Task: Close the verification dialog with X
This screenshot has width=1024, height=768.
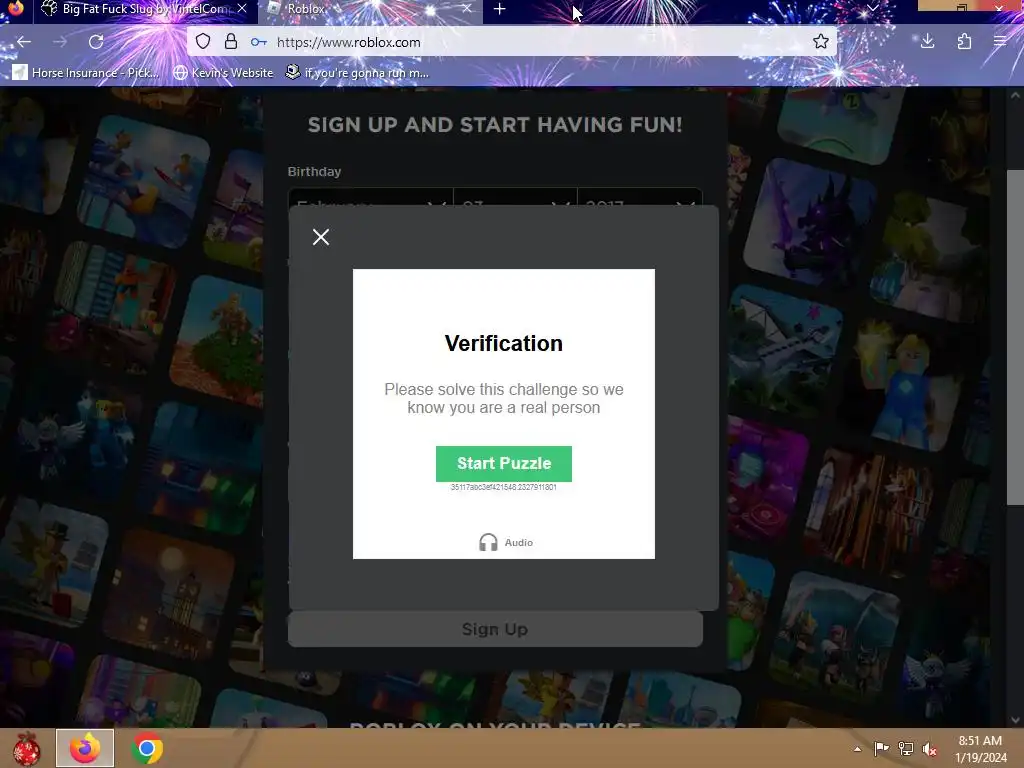Action: point(321,237)
